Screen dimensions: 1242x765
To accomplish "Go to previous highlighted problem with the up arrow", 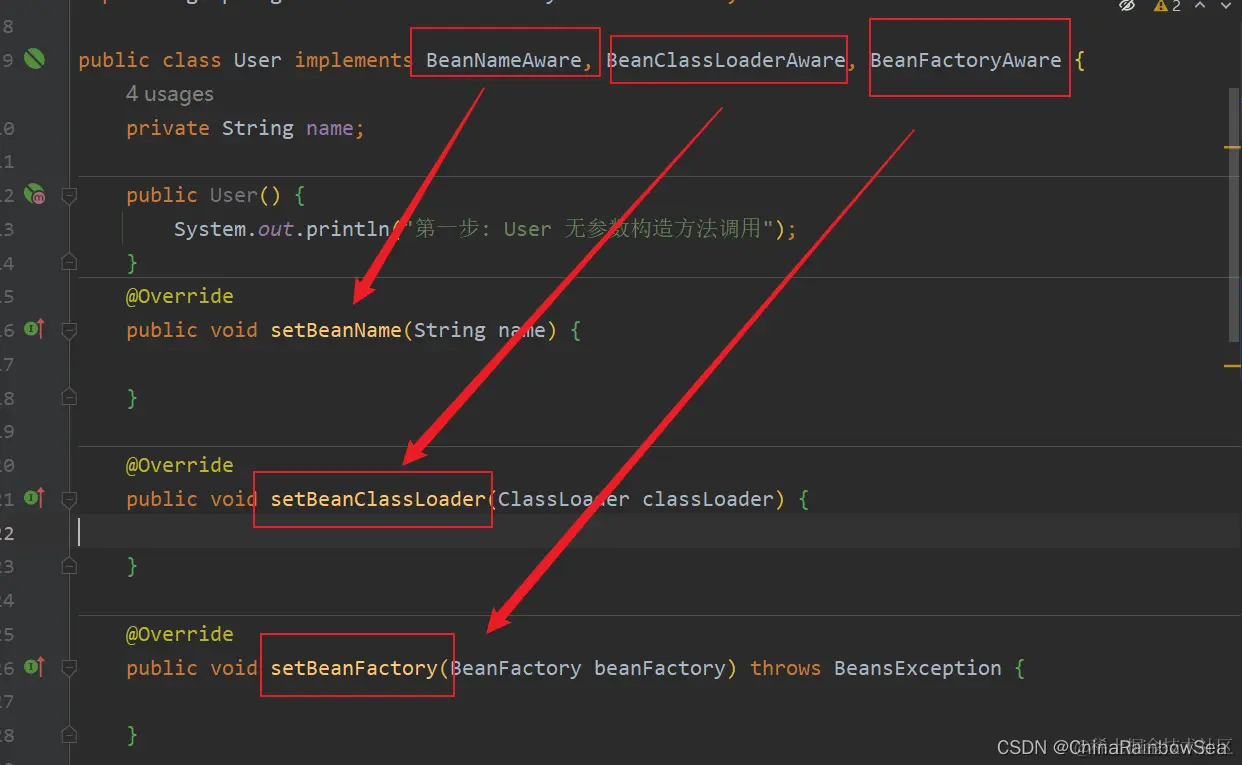I will pos(1200,6).
